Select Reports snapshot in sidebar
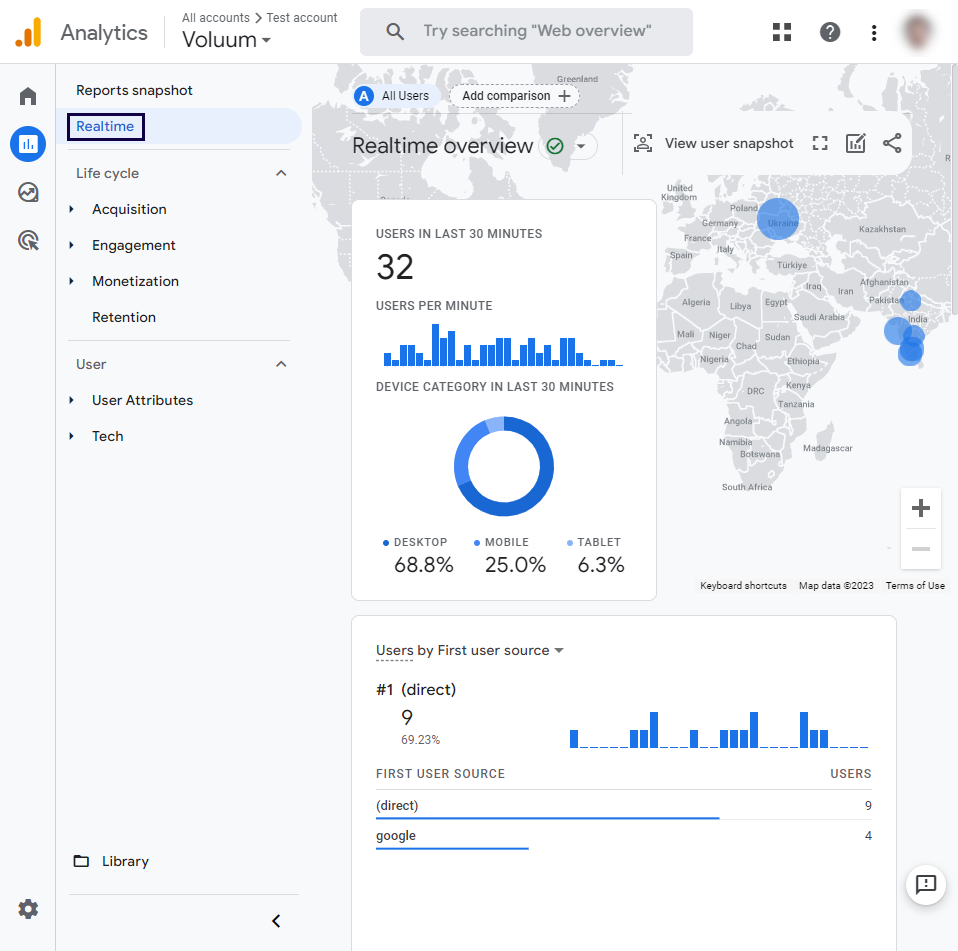This screenshot has width=958, height=951. [x=134, y=90]
